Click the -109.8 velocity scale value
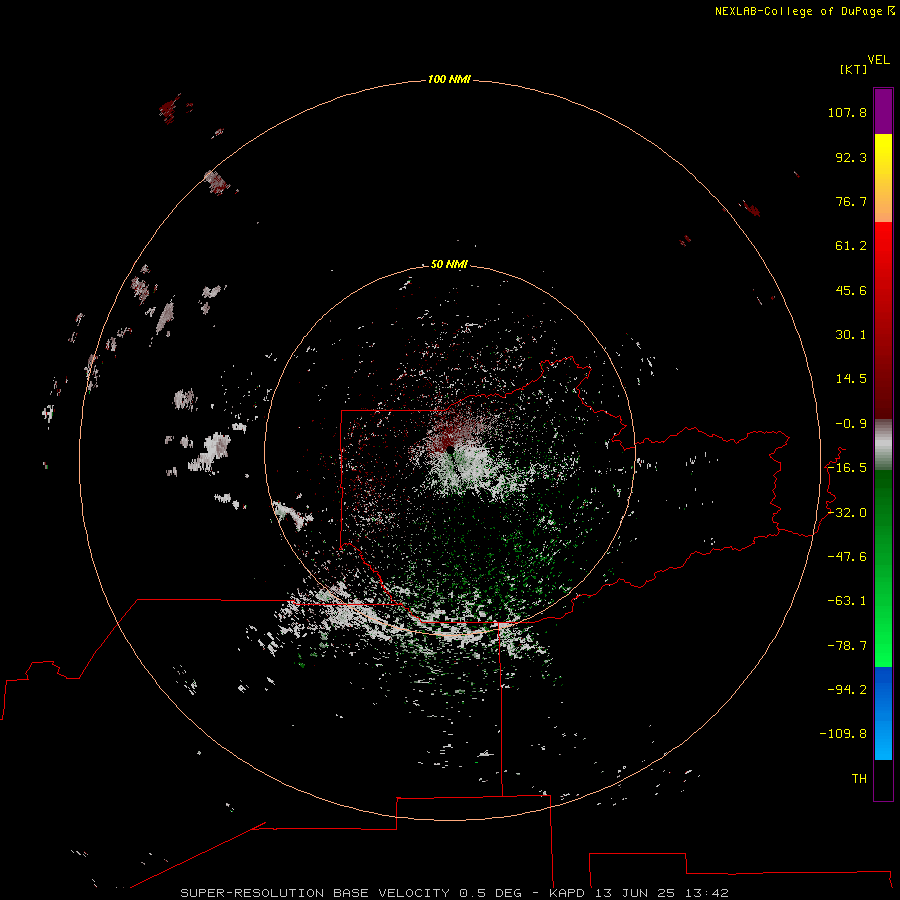This screenshot has width=900, height=900. tap(843, 734)
